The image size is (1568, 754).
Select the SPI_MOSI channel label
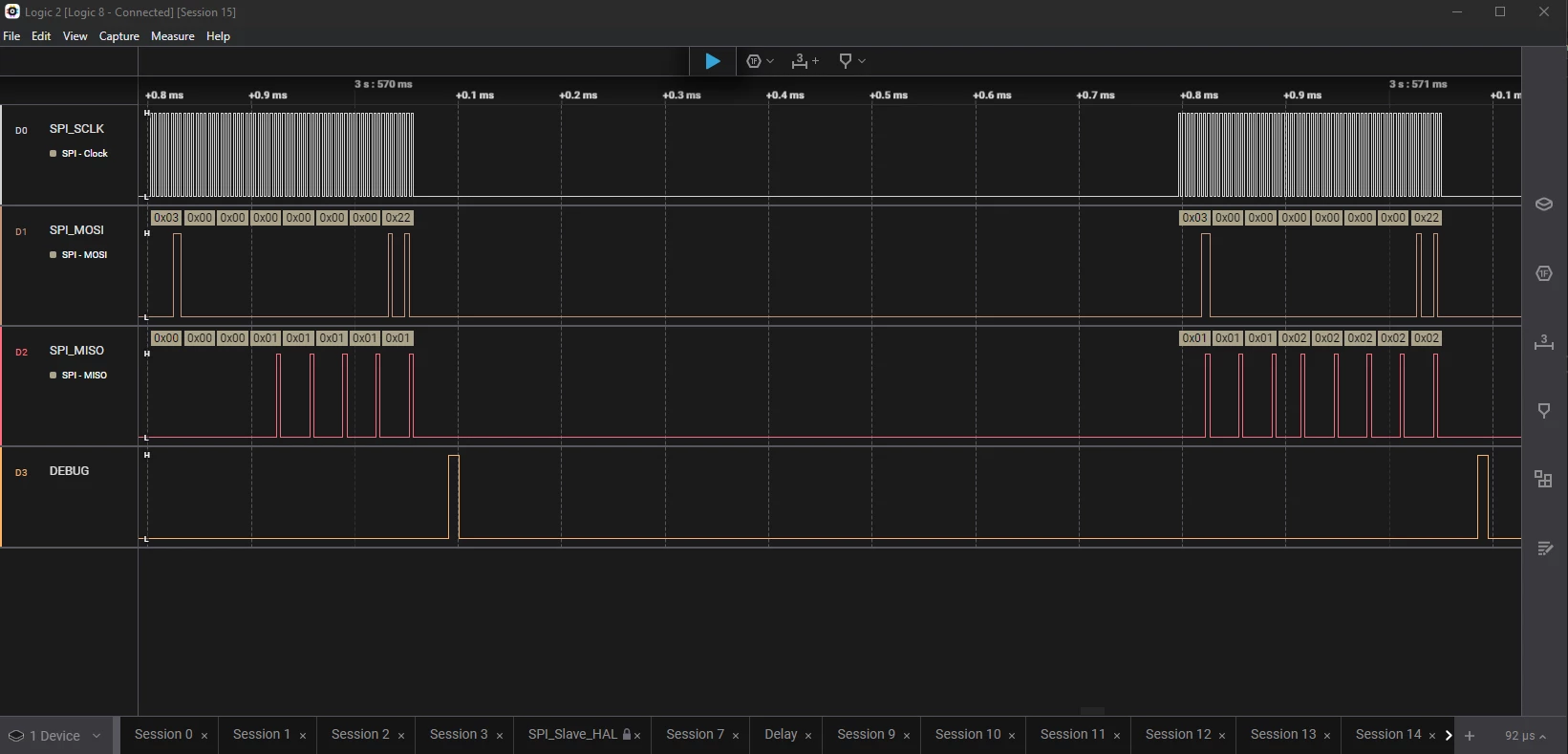tap(76, 230)
